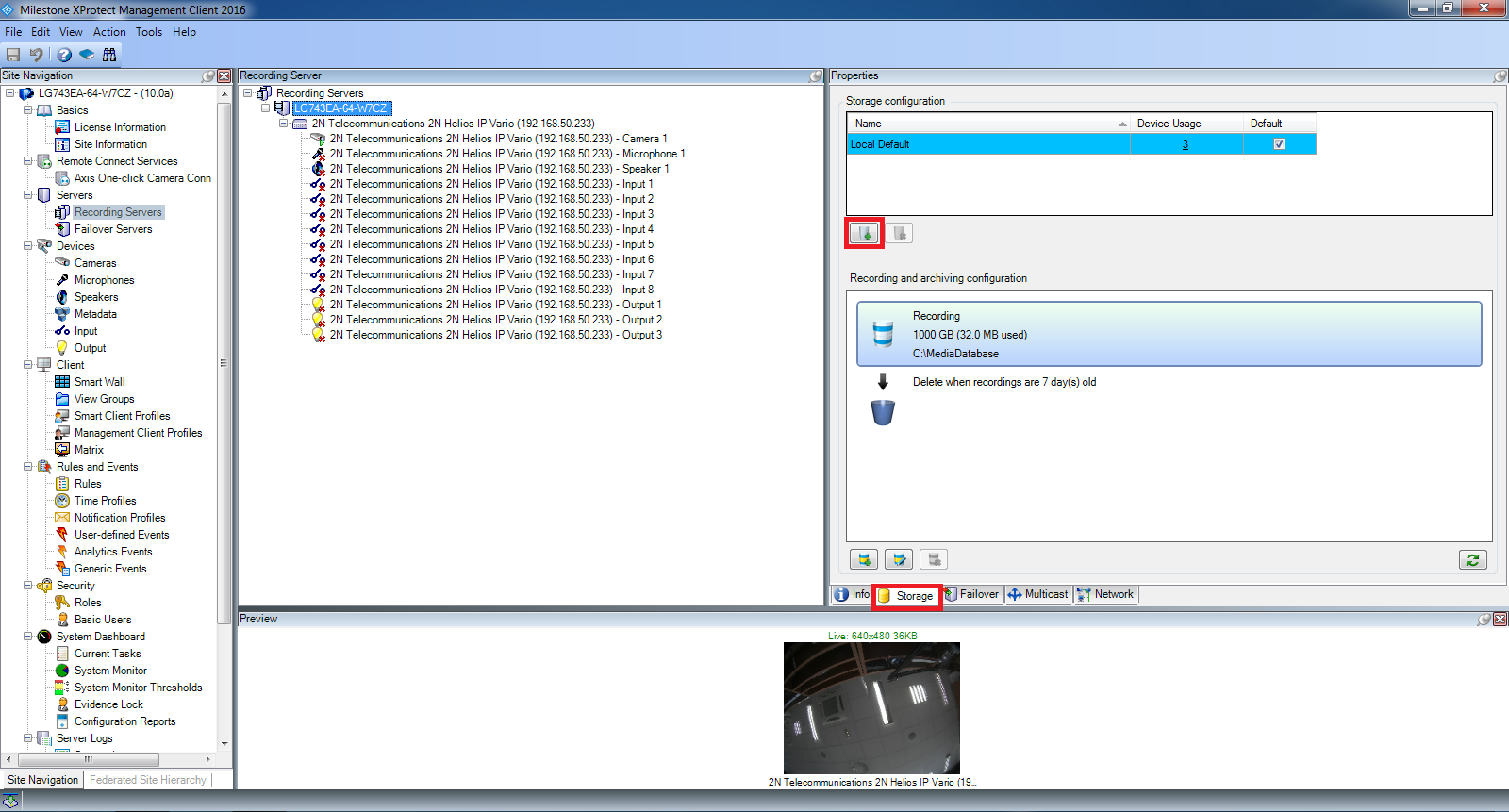Screen dimensions: 1509x812
Task: Select the Camera 1 device in the tree
Action: (x=498, y=139)
